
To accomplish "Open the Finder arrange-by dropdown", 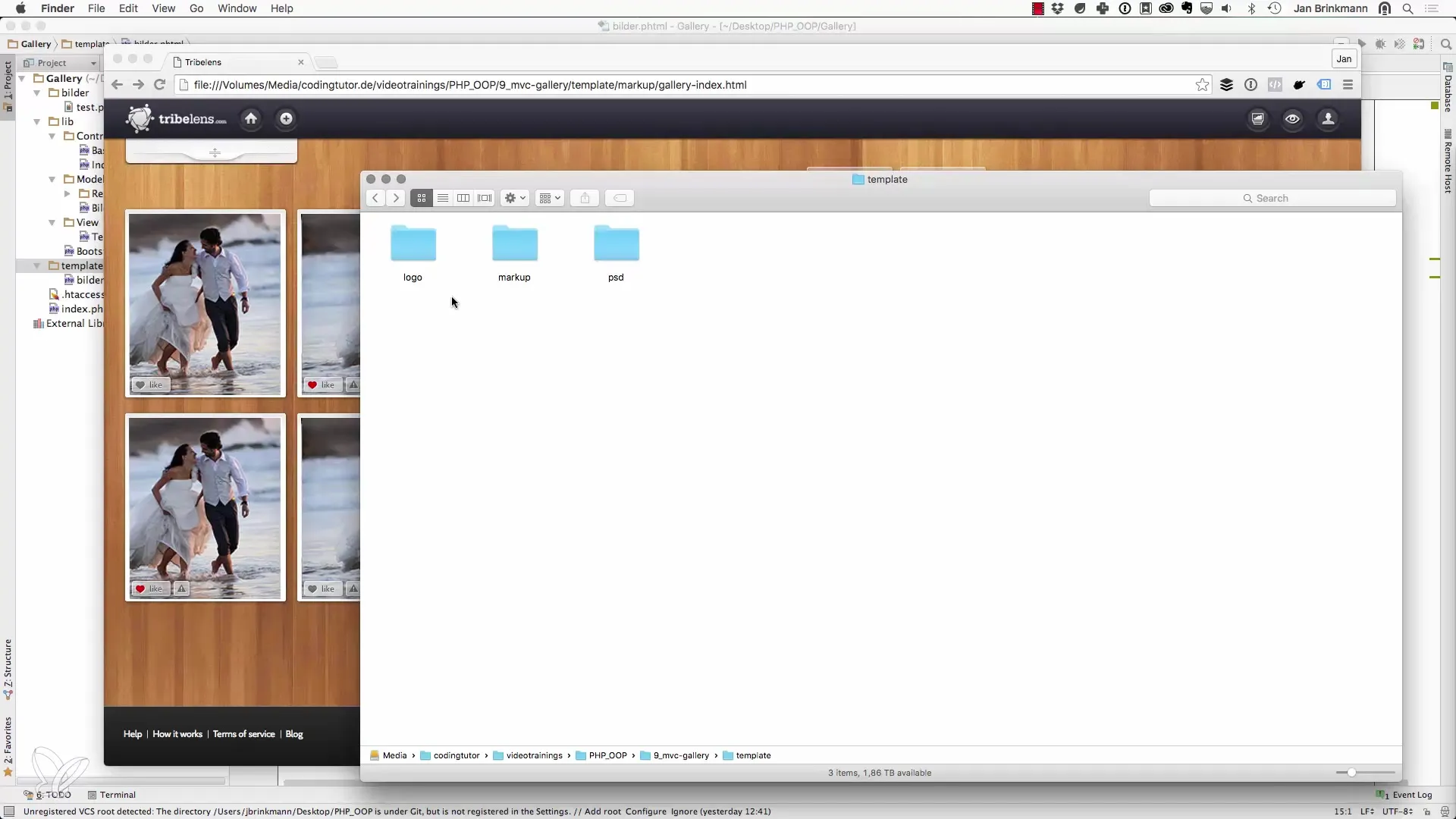I will pos(550,198).
